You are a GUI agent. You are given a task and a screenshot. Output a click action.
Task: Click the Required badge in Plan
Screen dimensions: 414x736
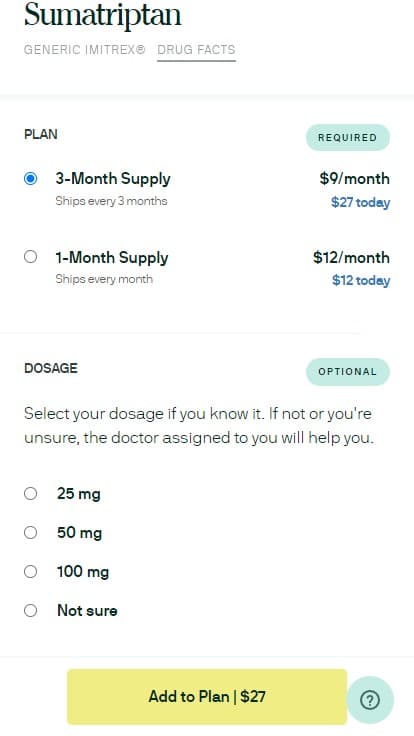tap(348, 138)
